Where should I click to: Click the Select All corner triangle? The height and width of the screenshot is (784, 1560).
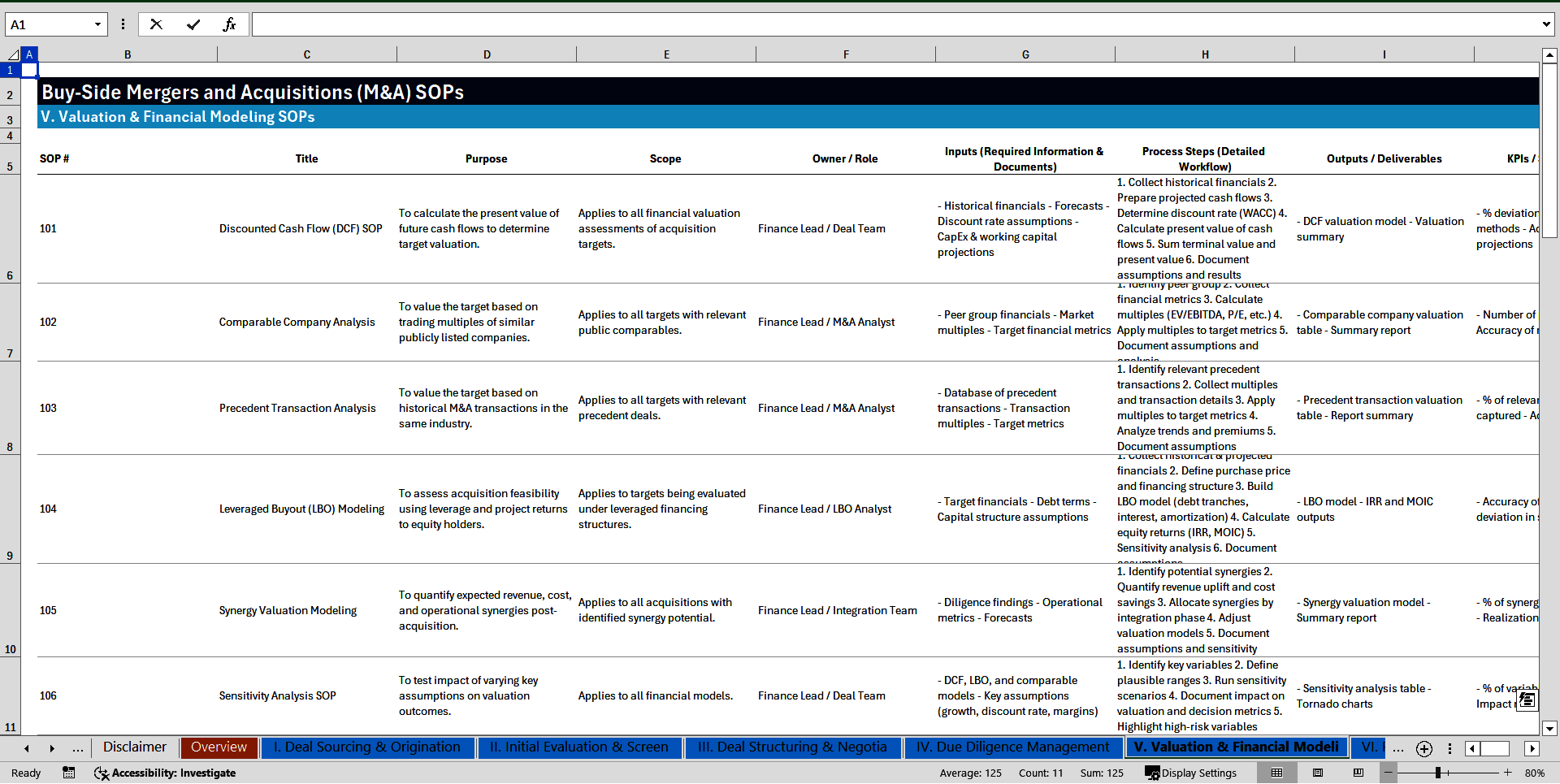(x=13, y=54)
